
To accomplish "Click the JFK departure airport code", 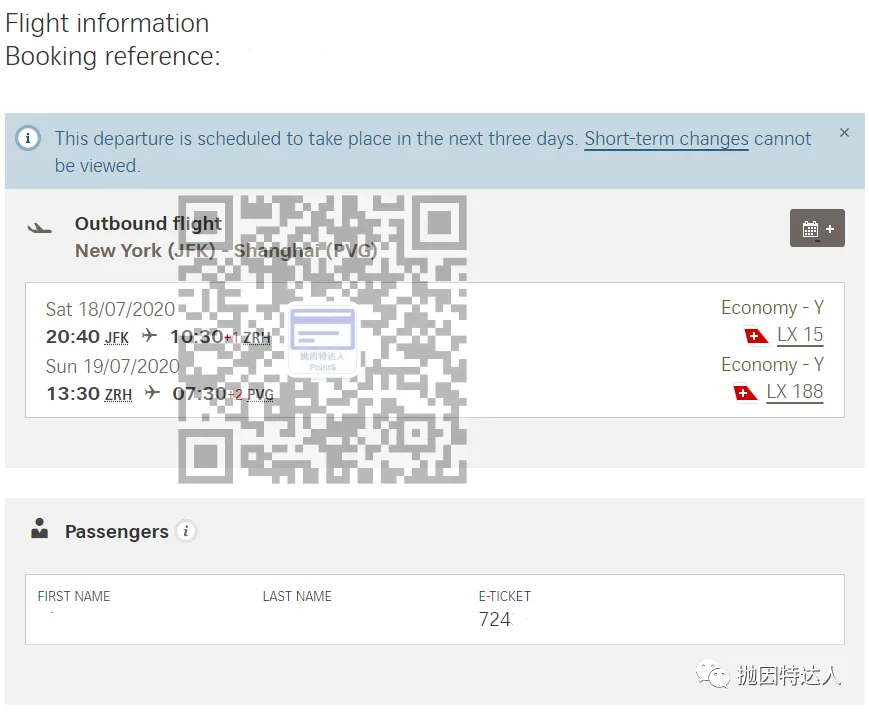I will coord(116,337).
